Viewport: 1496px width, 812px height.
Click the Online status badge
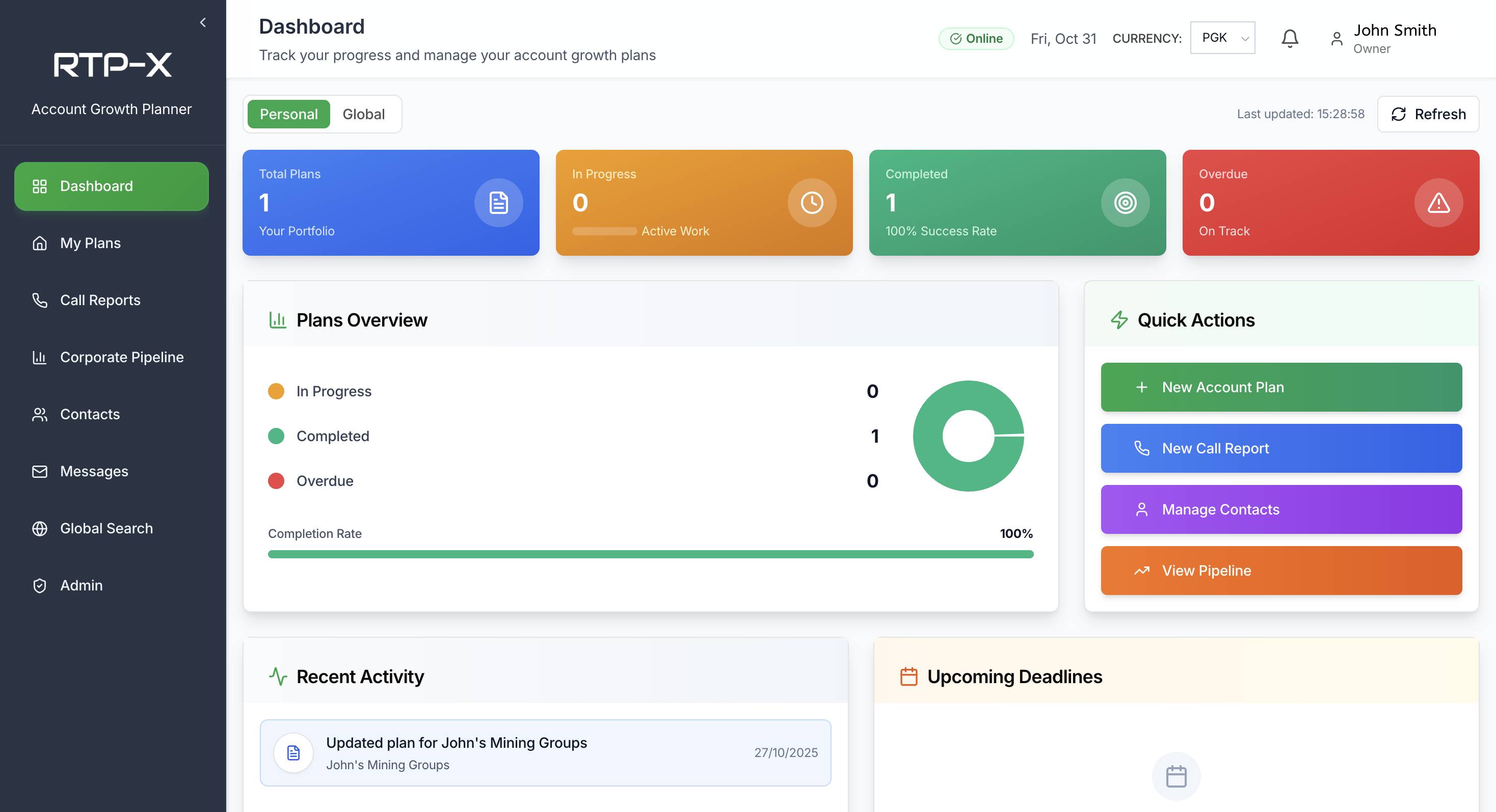[x=976, y=38]
